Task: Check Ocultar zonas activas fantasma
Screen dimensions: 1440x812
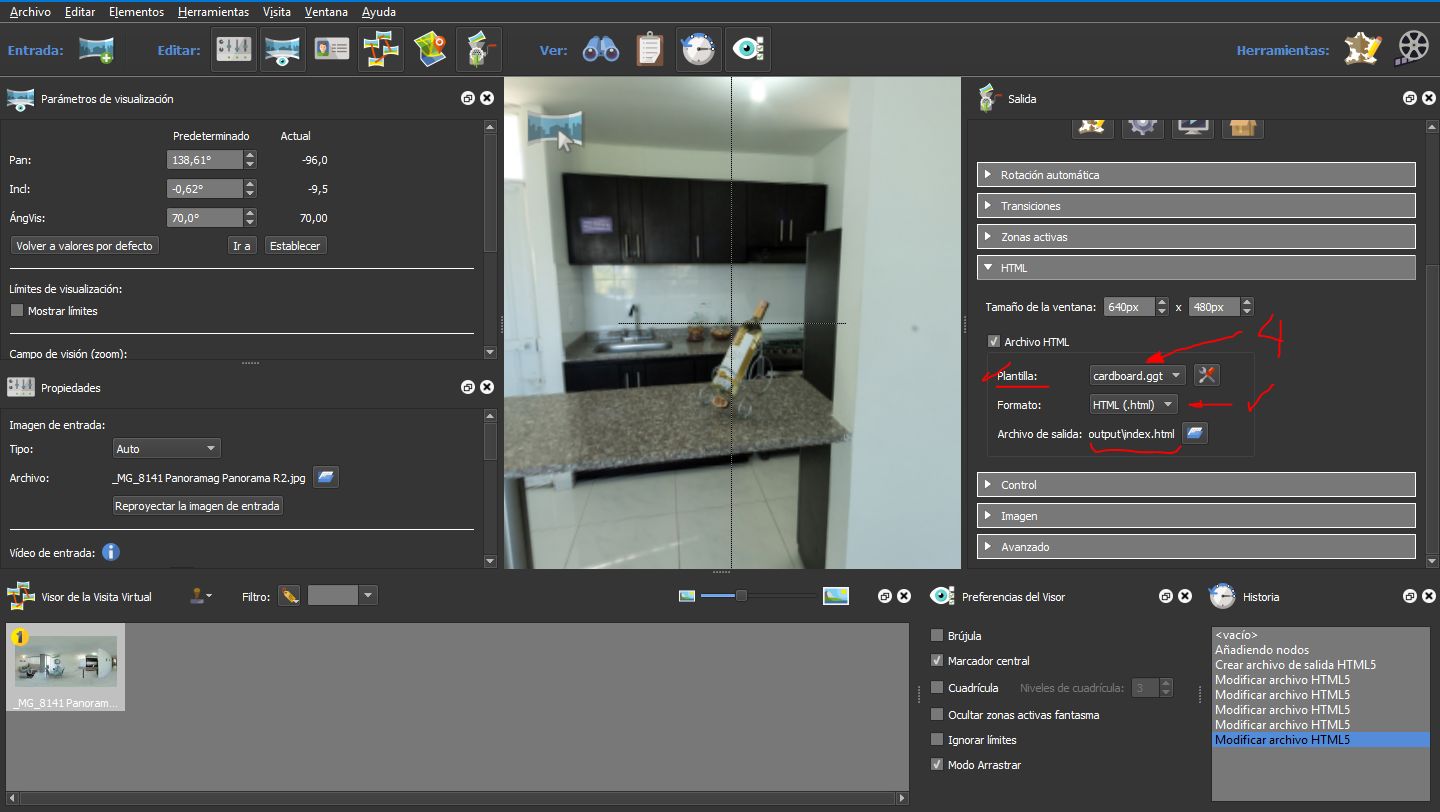Action: 937,714
